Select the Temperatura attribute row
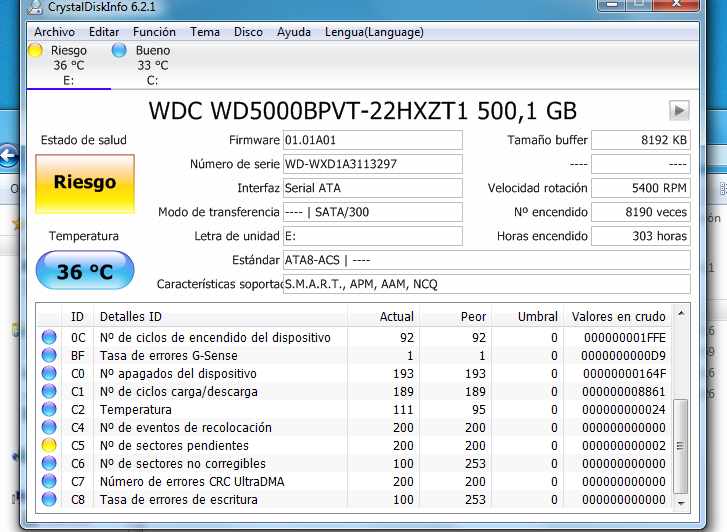Screen dimensions: 727x532 [x=355, y=410]
